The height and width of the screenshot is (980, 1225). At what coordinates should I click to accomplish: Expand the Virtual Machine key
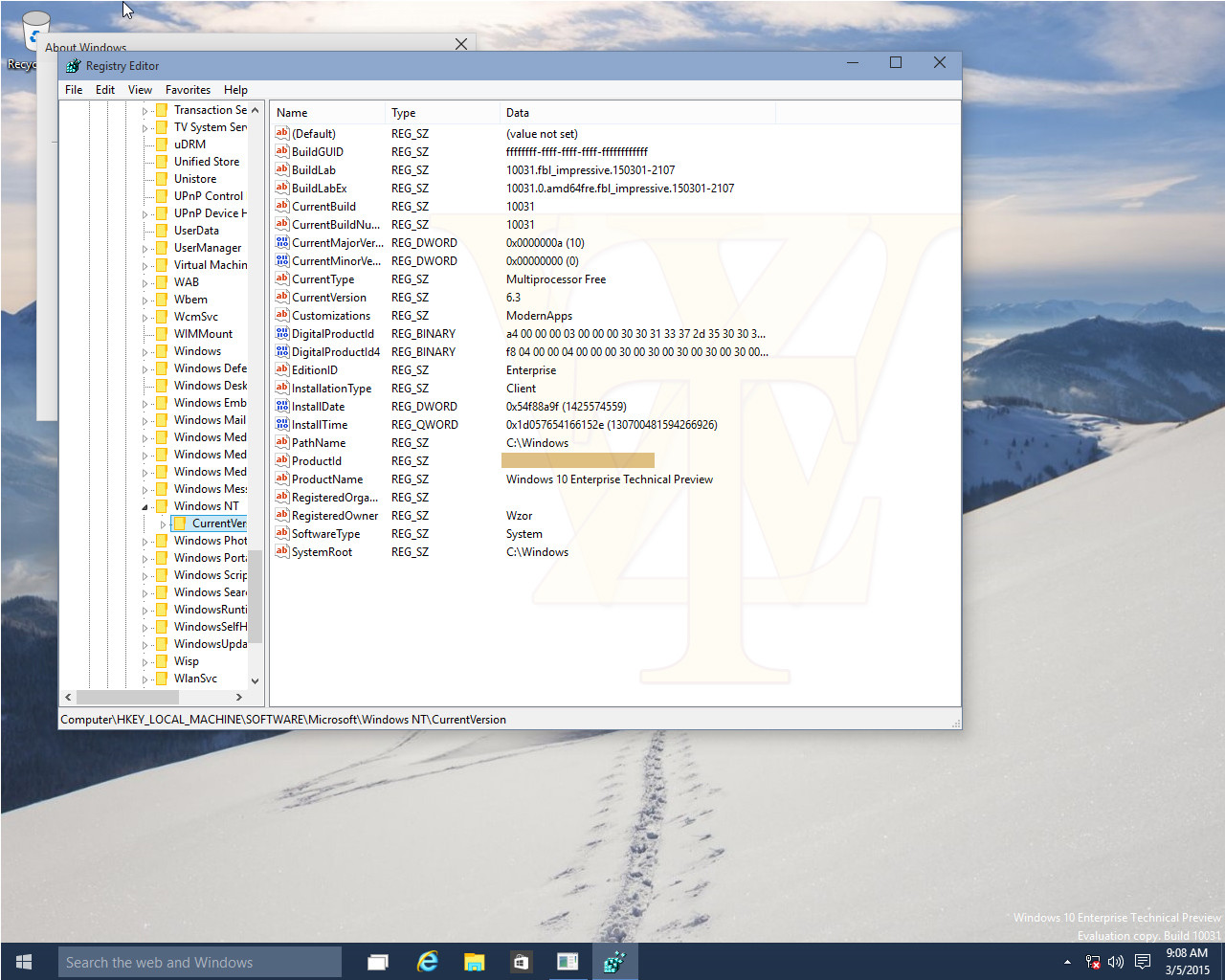point(145,266)
